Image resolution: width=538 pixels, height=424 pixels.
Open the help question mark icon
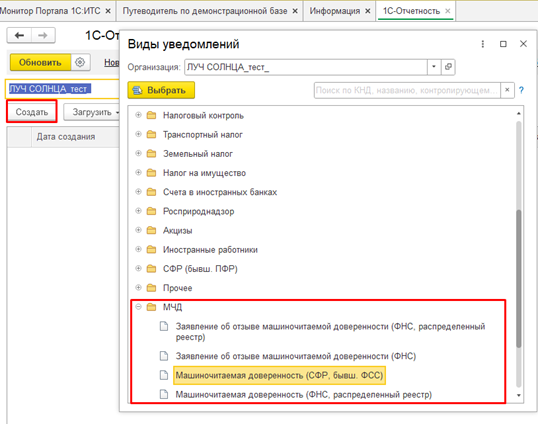521,90
